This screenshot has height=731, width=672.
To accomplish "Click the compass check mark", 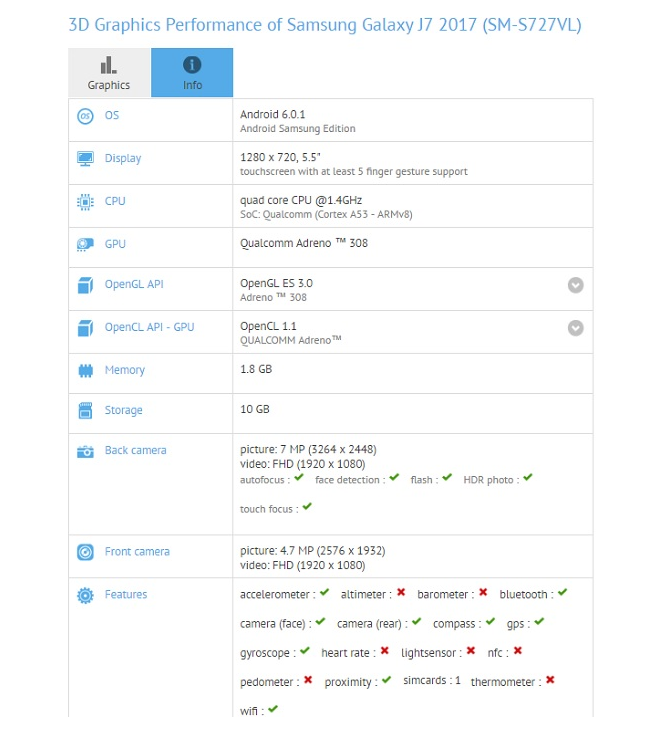I will (490, 621).
